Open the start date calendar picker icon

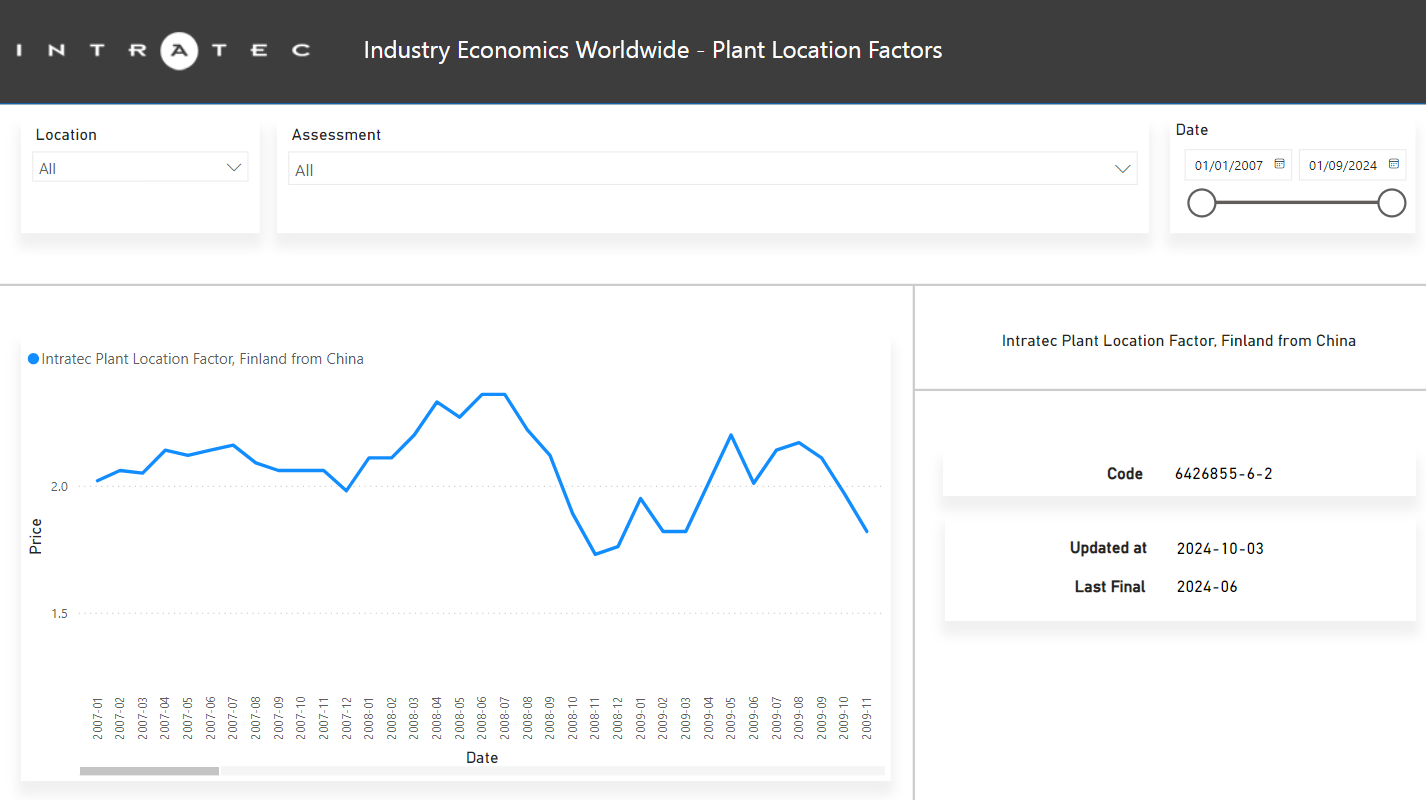pos(1279,164)
